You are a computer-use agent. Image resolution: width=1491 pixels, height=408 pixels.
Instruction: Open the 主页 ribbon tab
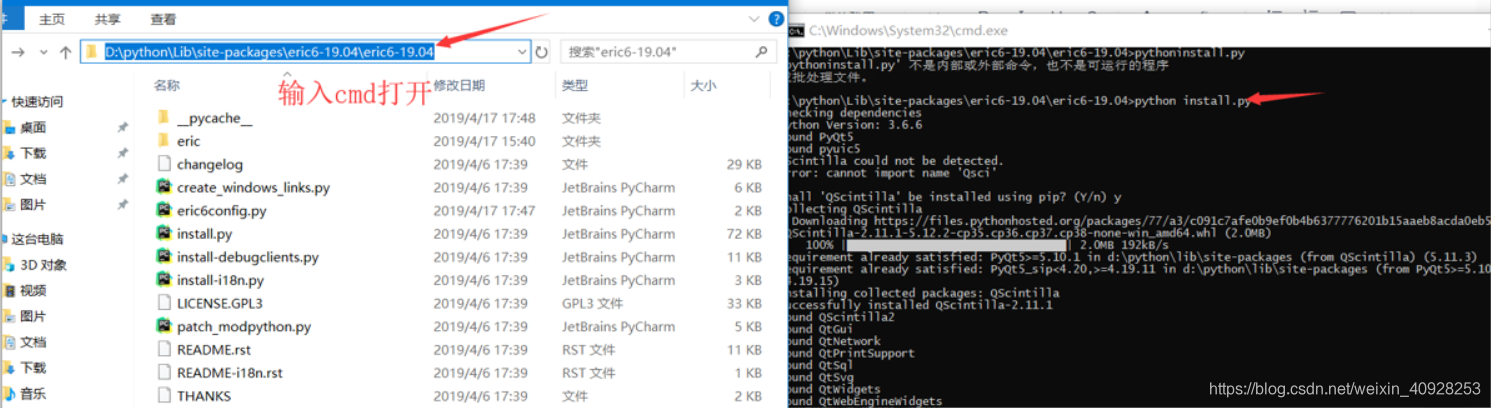click(x=52, y=19)
